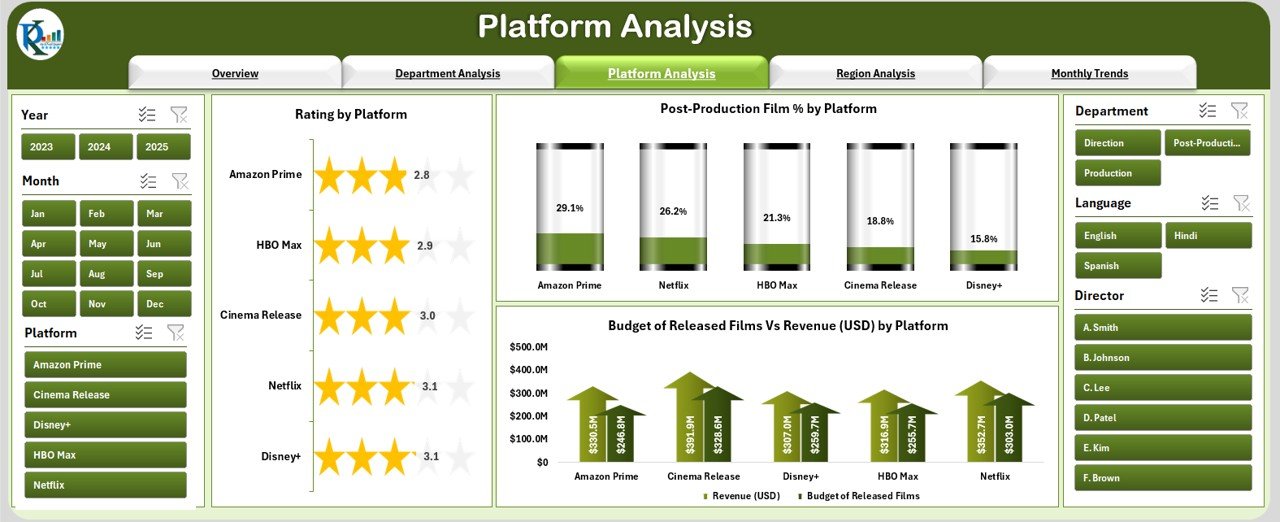The height and width of the screenshot is (522, 1280).
Task: Filter by director D. Patel
Action: tap(1163, 418)
